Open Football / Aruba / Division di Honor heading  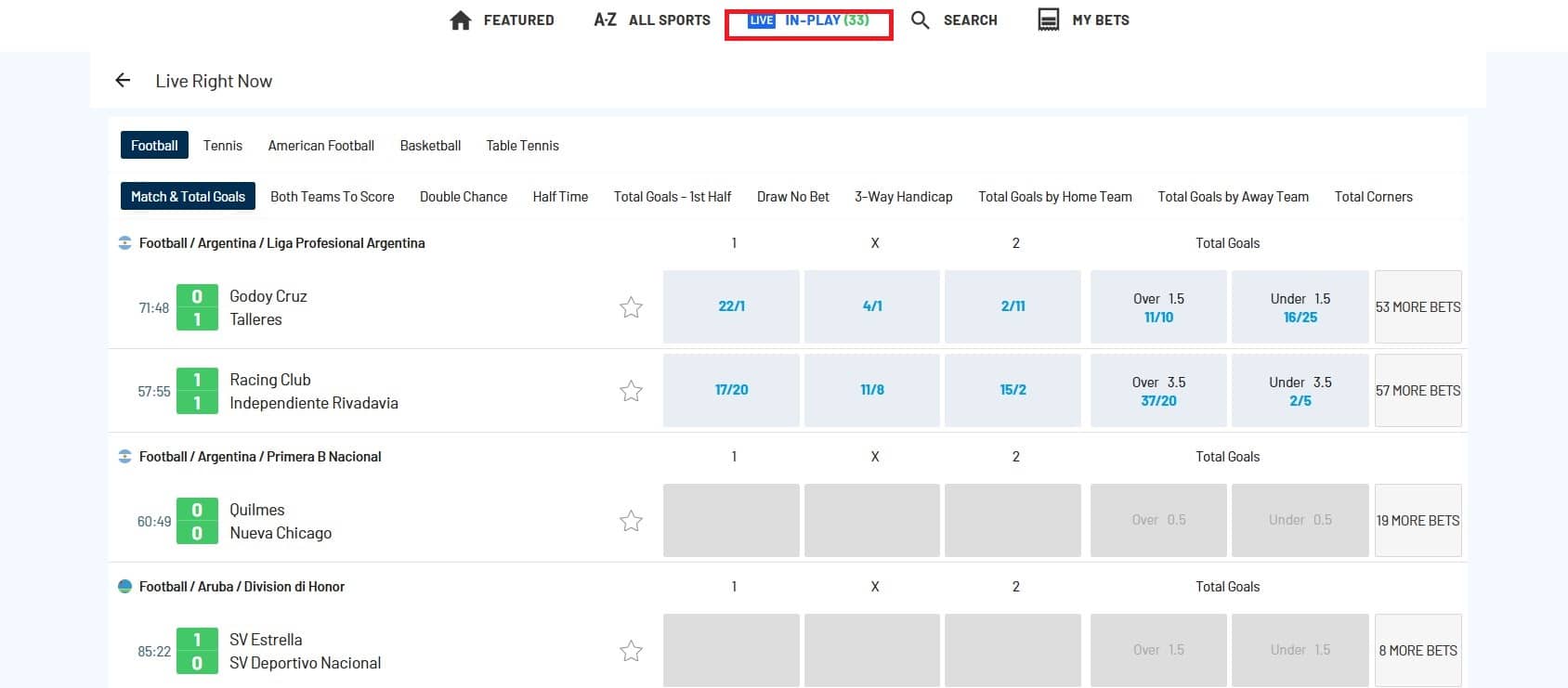[x=242, y=587]
